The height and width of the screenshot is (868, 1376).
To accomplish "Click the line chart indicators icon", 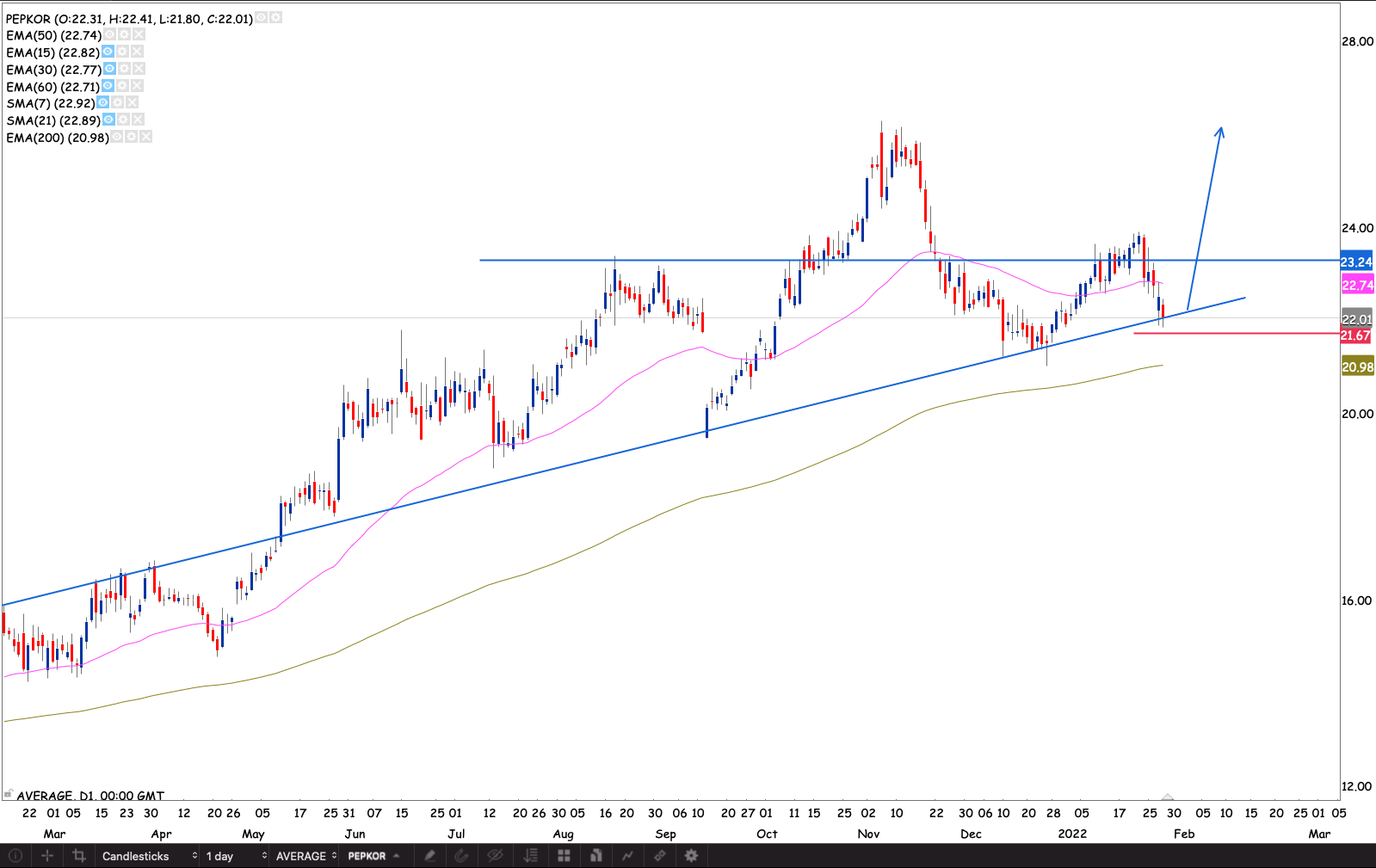I will pyautogui.click(x=627, y=856).
